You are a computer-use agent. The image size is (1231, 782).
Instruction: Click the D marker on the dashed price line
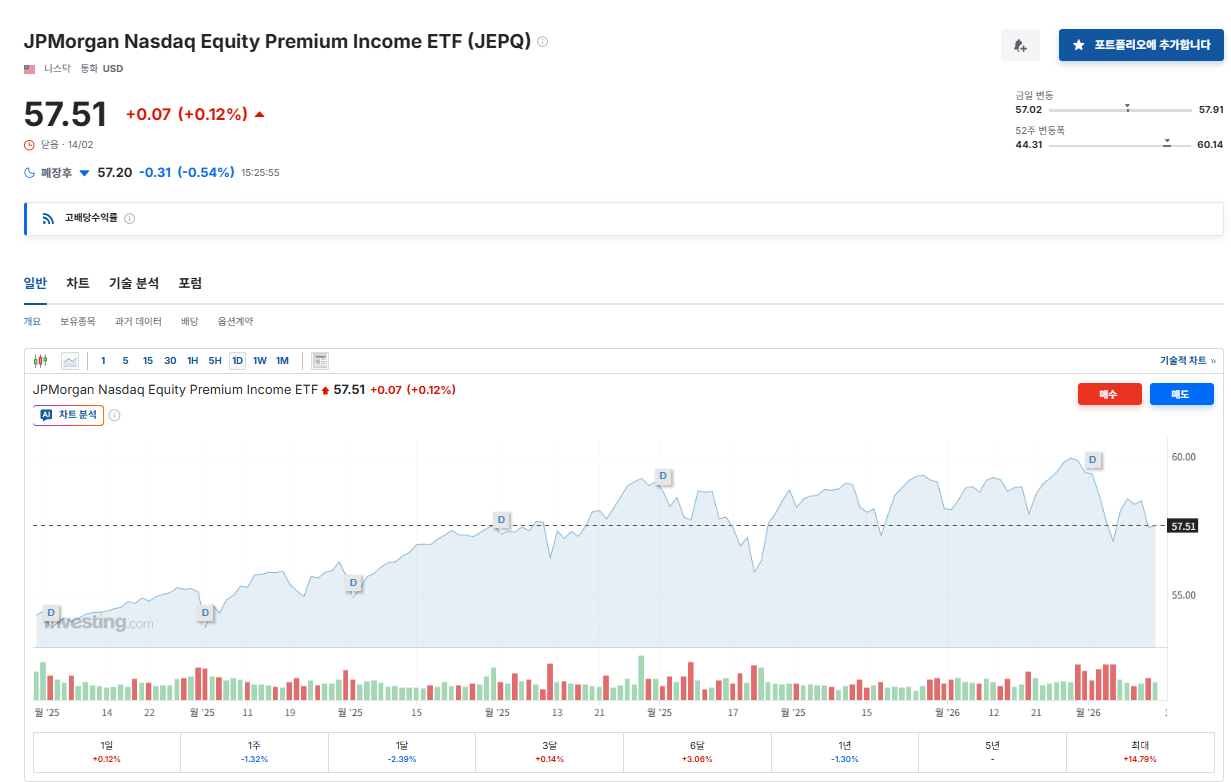coord(502,520)
